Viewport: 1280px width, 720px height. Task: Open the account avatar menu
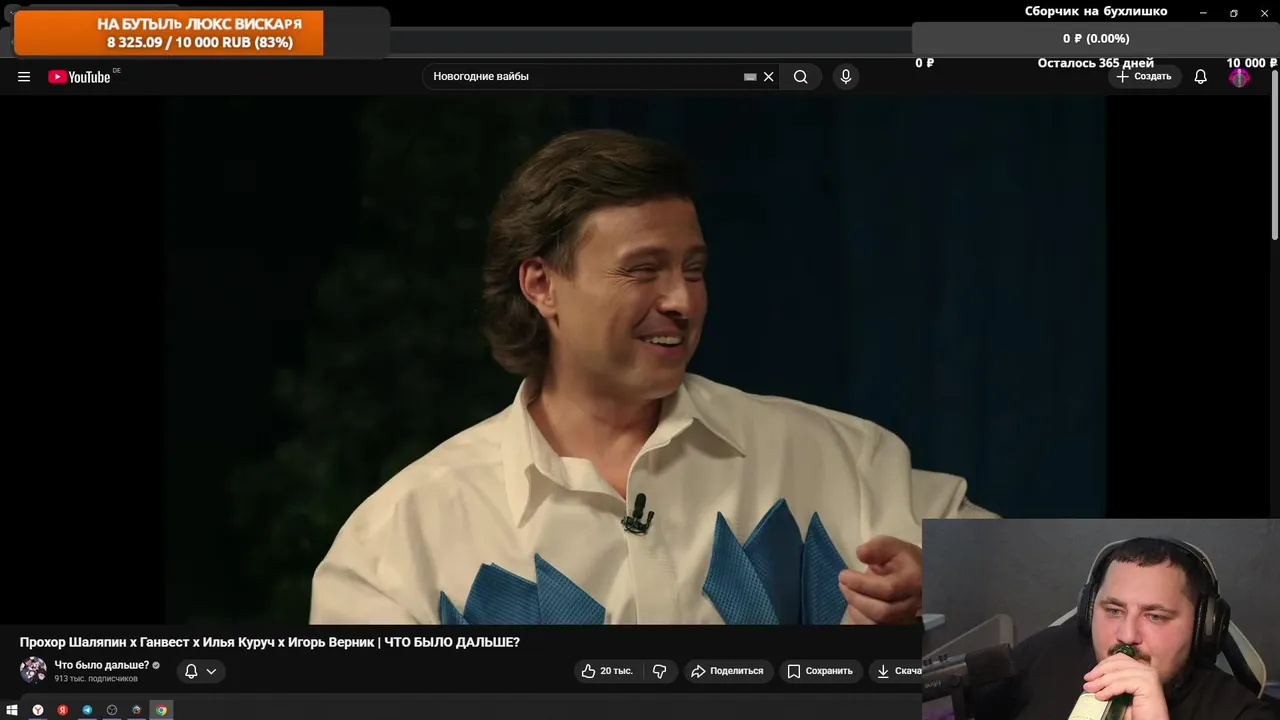[x=1240, y=77]
